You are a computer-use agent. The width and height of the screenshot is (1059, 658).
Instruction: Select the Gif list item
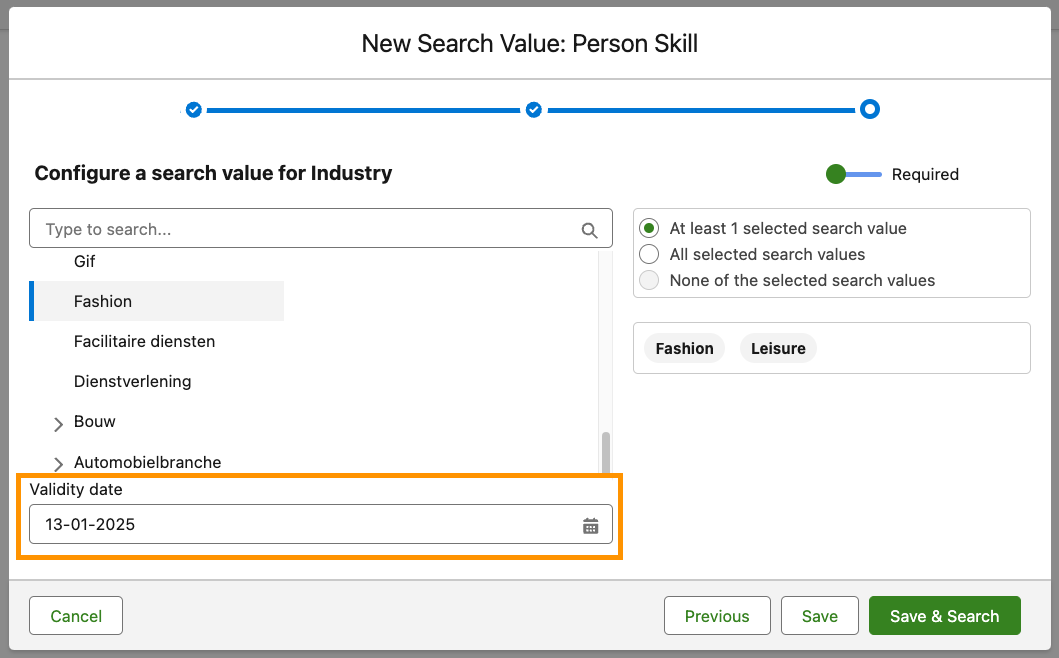85,261
